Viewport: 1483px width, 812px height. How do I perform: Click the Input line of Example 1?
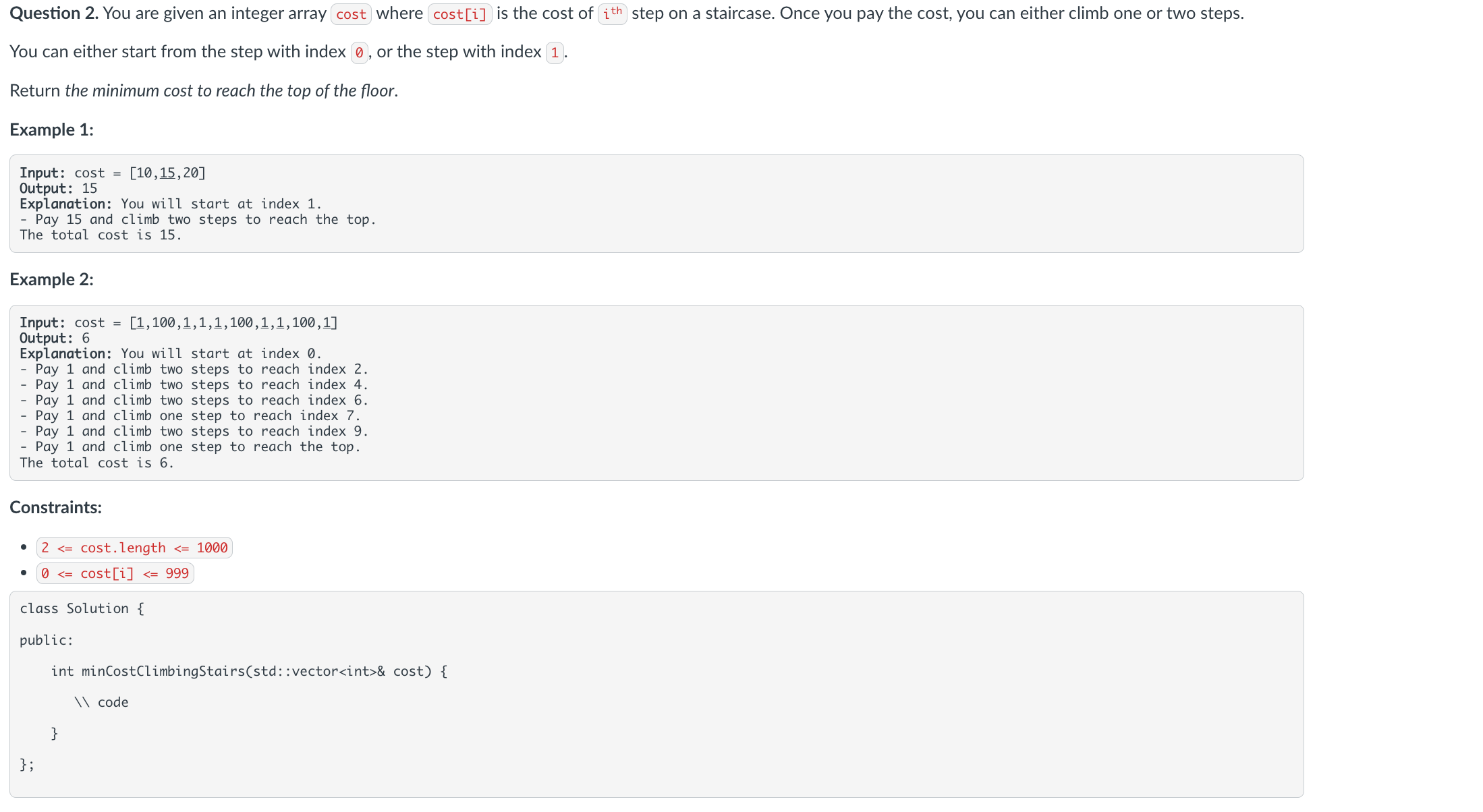pos(113,173)
